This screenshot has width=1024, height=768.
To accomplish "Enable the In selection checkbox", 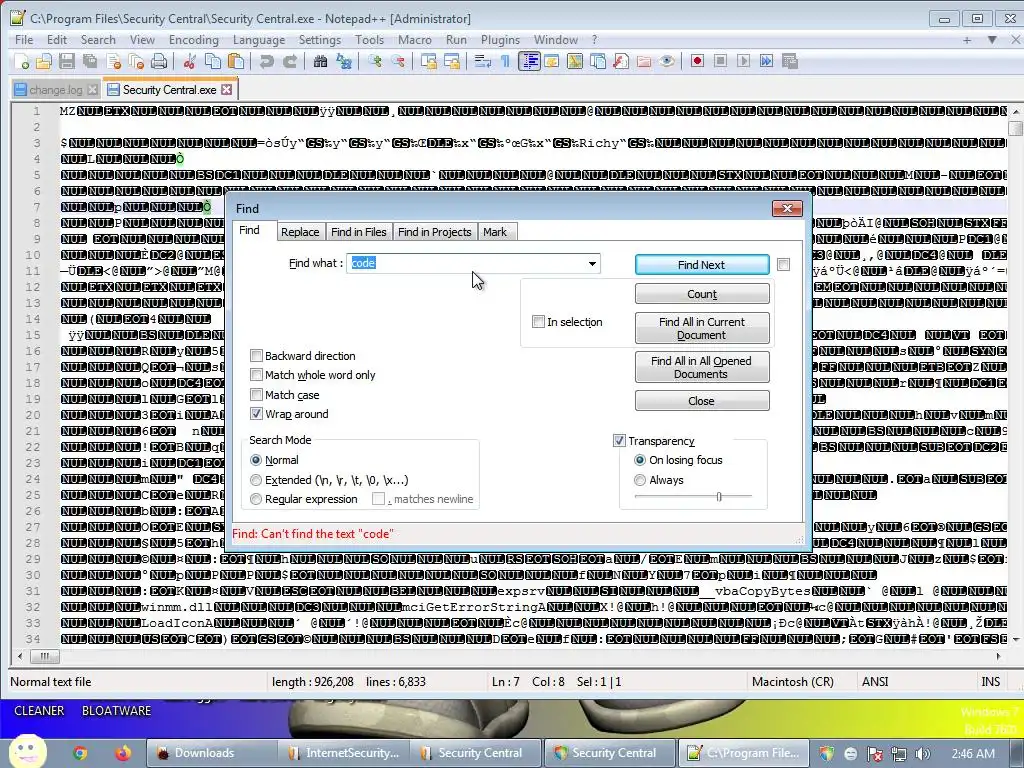I will [538, 322].
